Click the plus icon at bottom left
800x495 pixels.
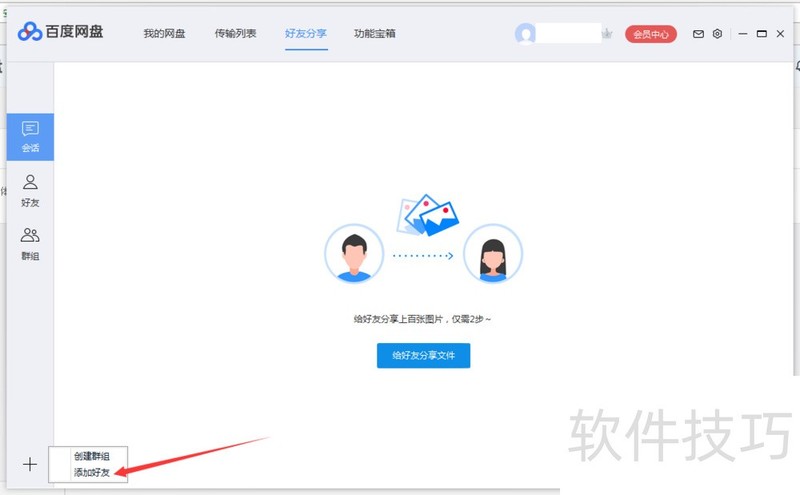30,464
